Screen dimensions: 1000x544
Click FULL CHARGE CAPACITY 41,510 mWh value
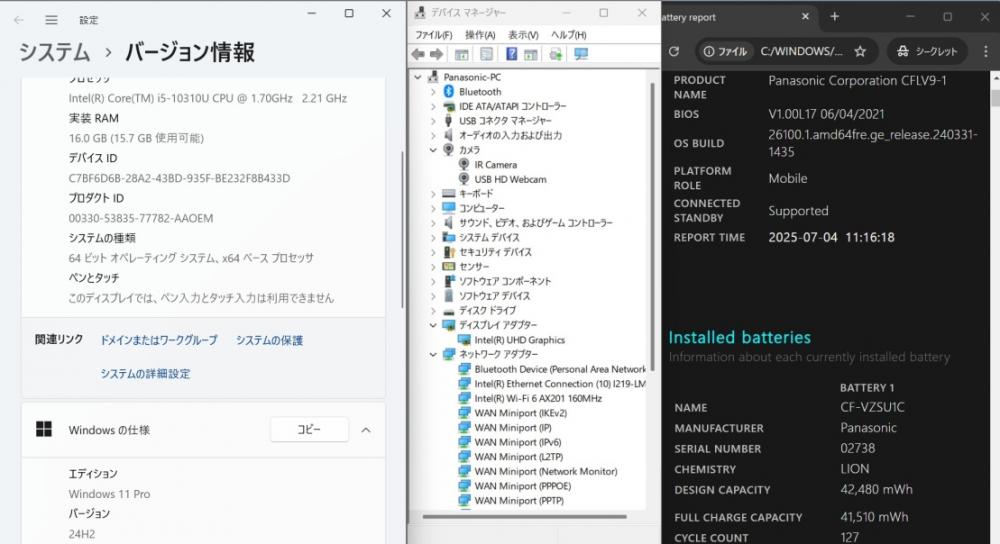tap(874, 517)
